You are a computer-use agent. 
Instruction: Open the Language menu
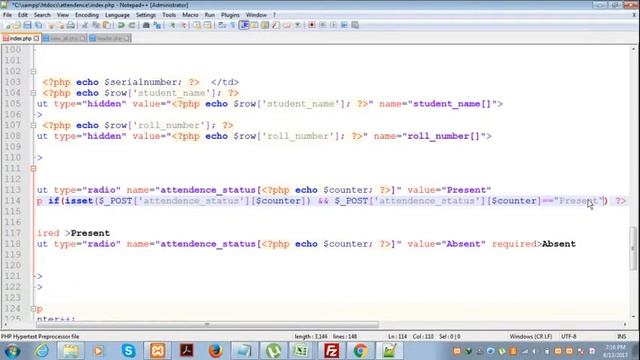coord(117,15)
